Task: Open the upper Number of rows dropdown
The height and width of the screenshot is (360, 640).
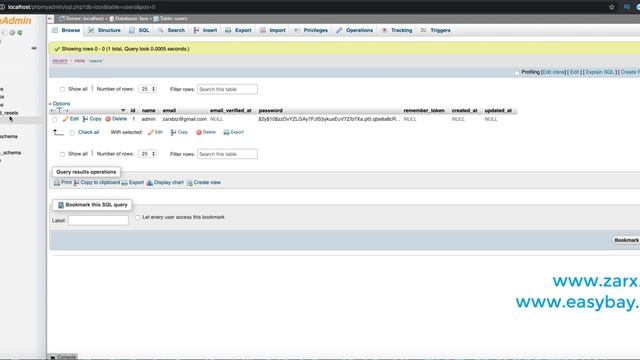Action: tap(147, 89)
